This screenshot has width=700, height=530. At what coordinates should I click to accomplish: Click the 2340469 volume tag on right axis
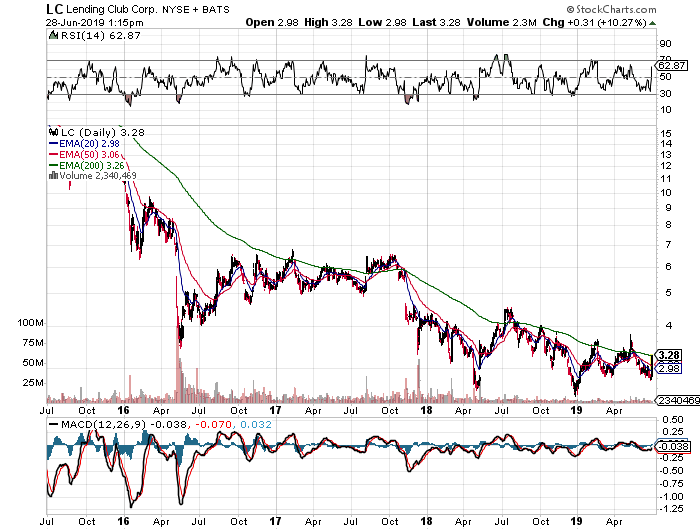pos(678,401)
